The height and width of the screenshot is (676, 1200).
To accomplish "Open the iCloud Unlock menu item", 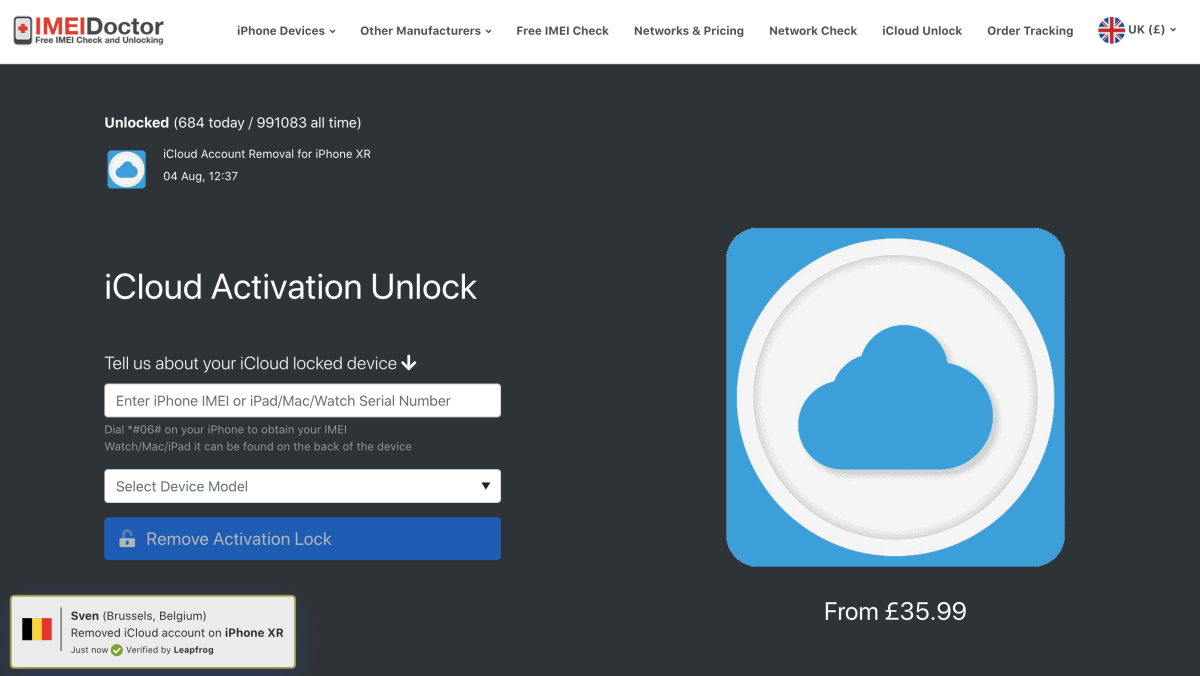I will coord(922,31).
